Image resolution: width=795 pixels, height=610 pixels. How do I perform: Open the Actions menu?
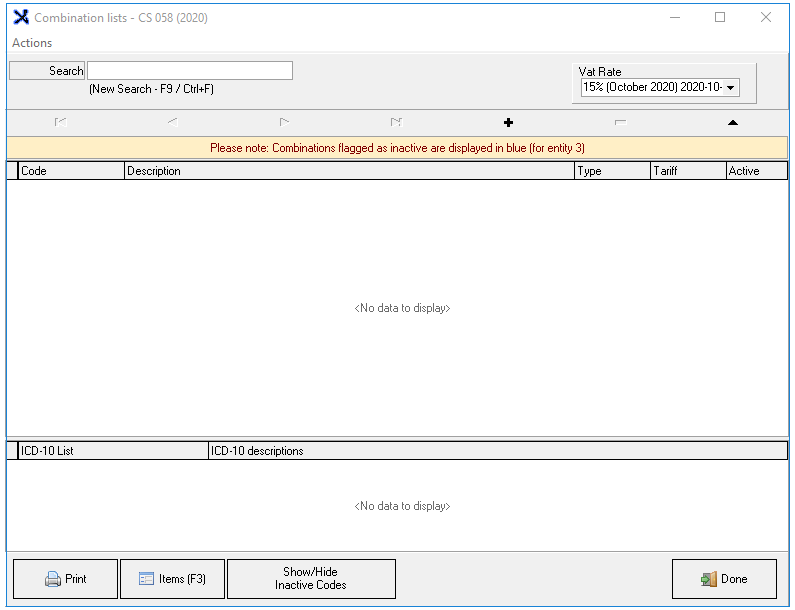pos(32,43)
